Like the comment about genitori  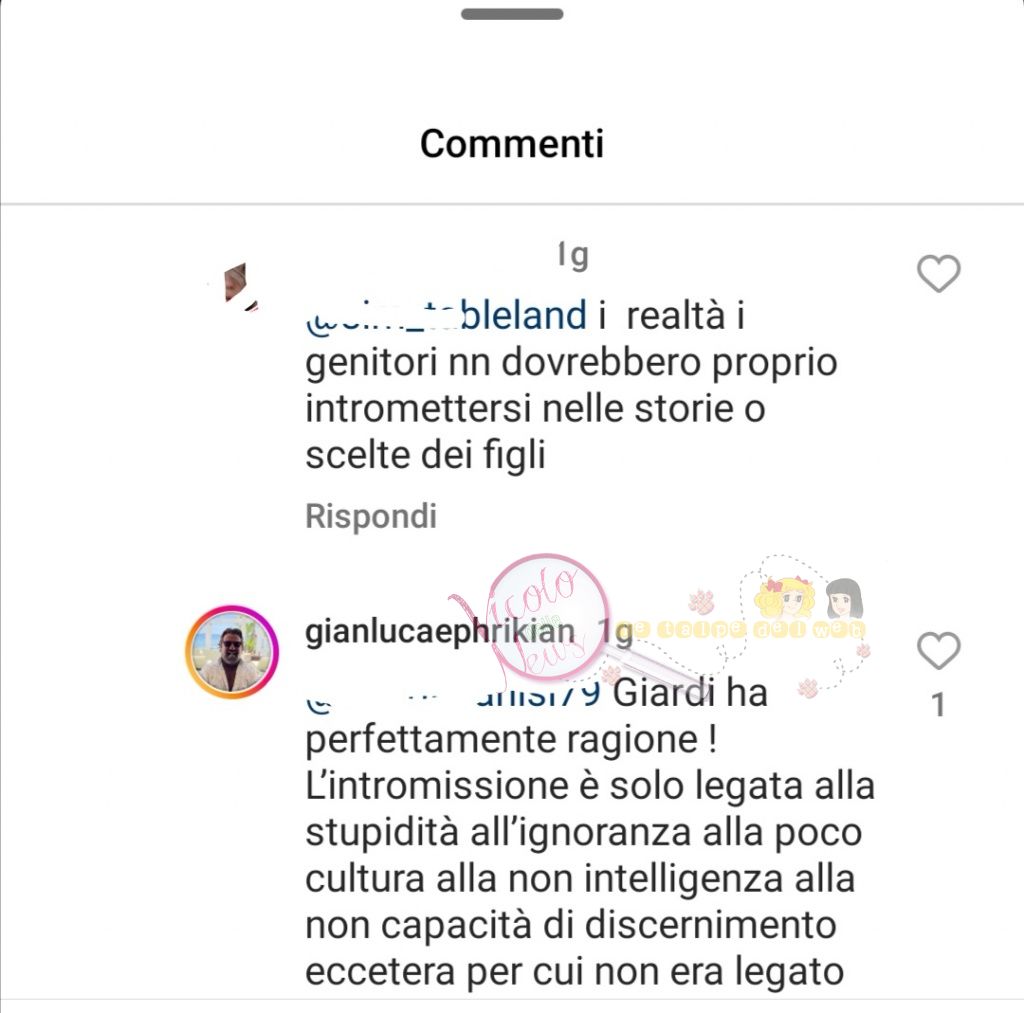coord(938,273)
